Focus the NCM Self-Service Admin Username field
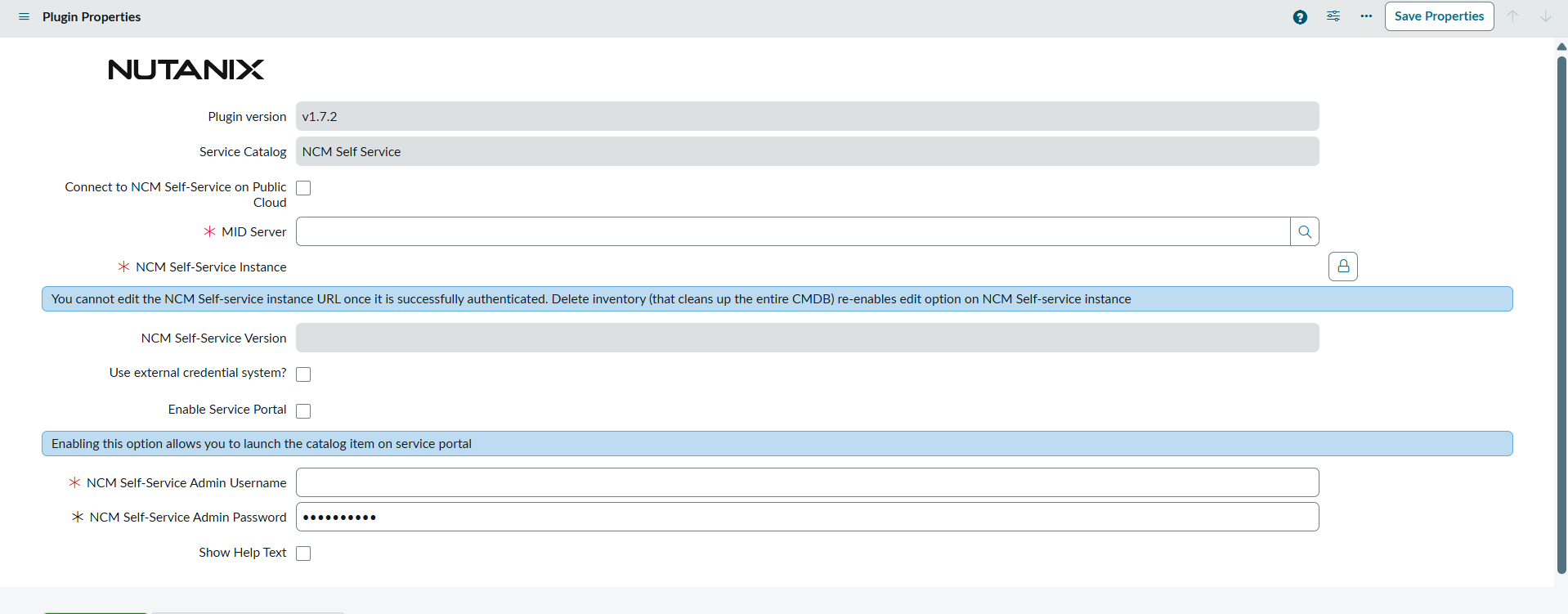 click(807, 482)
